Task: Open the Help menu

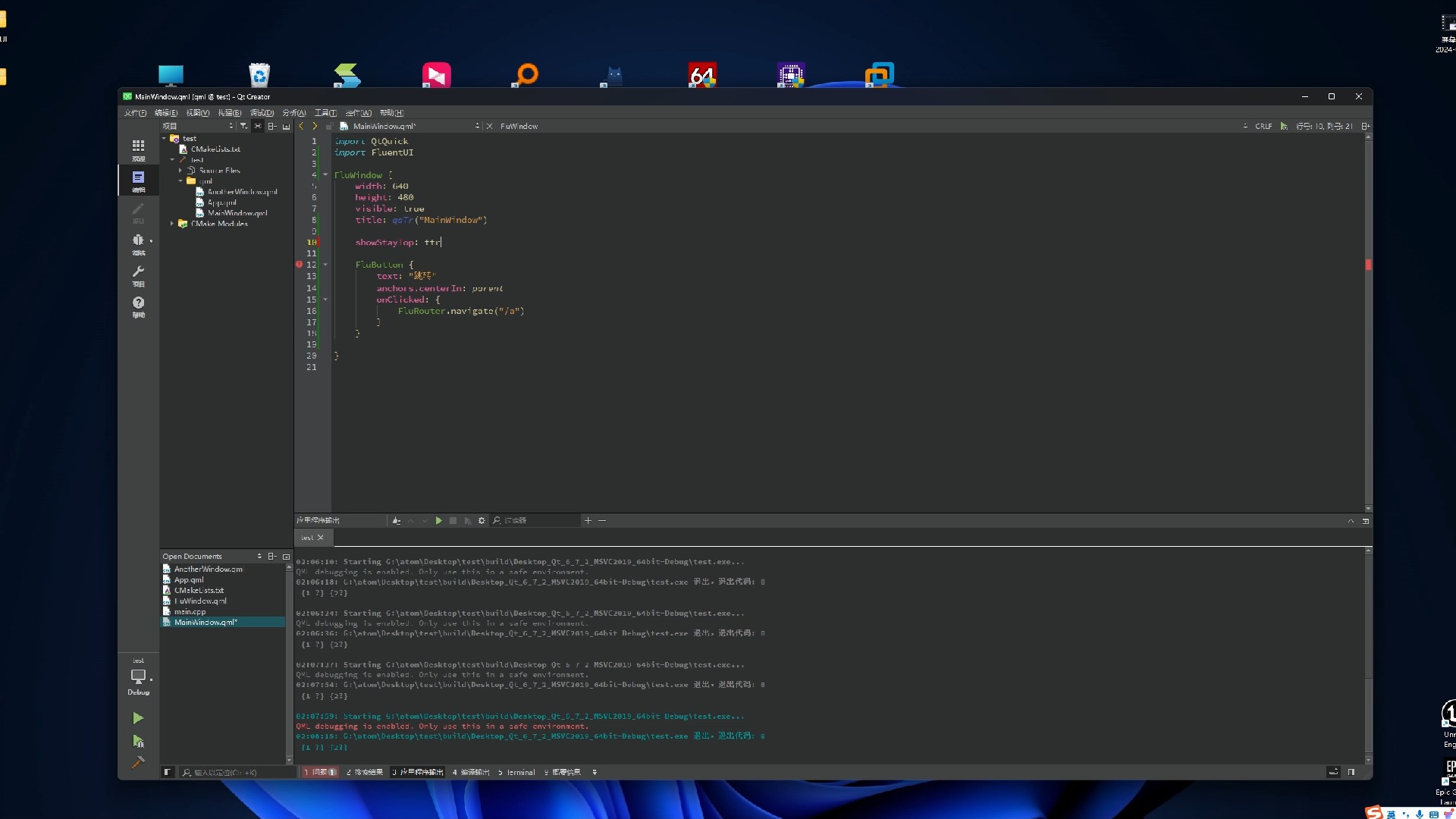Action: coord(391,112)
